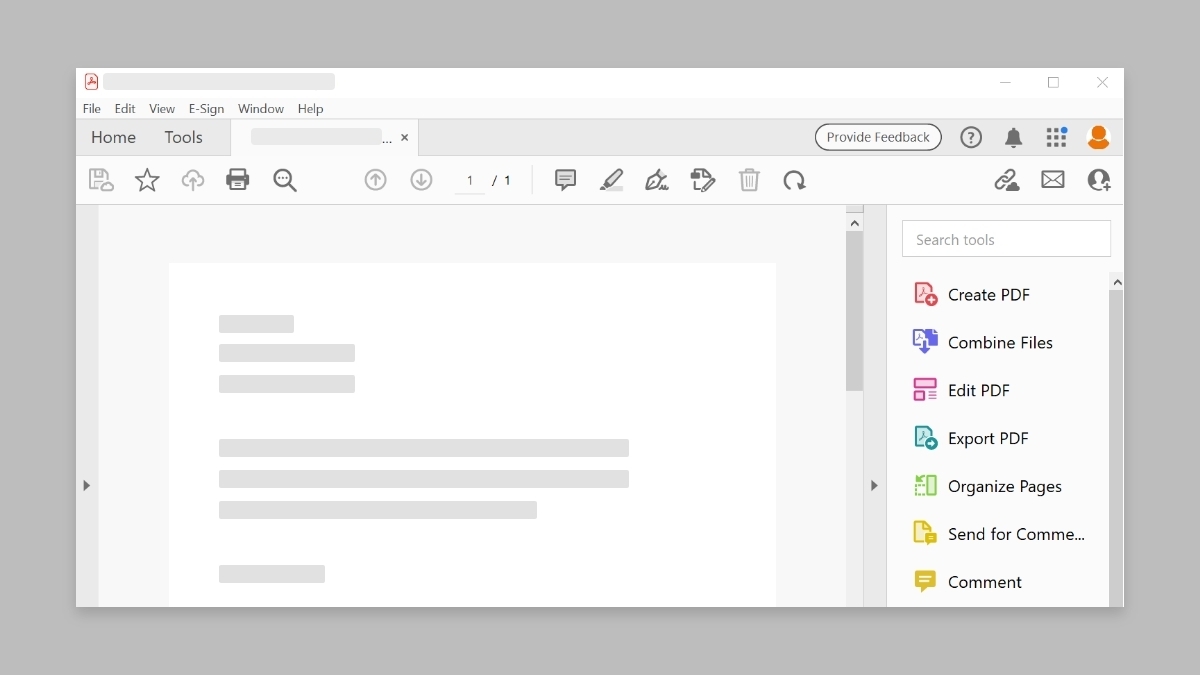Click the fill and sign toolbar icon
This screenshot has height=675, width=1200.
pyautogui.click(x=703, y=180)
